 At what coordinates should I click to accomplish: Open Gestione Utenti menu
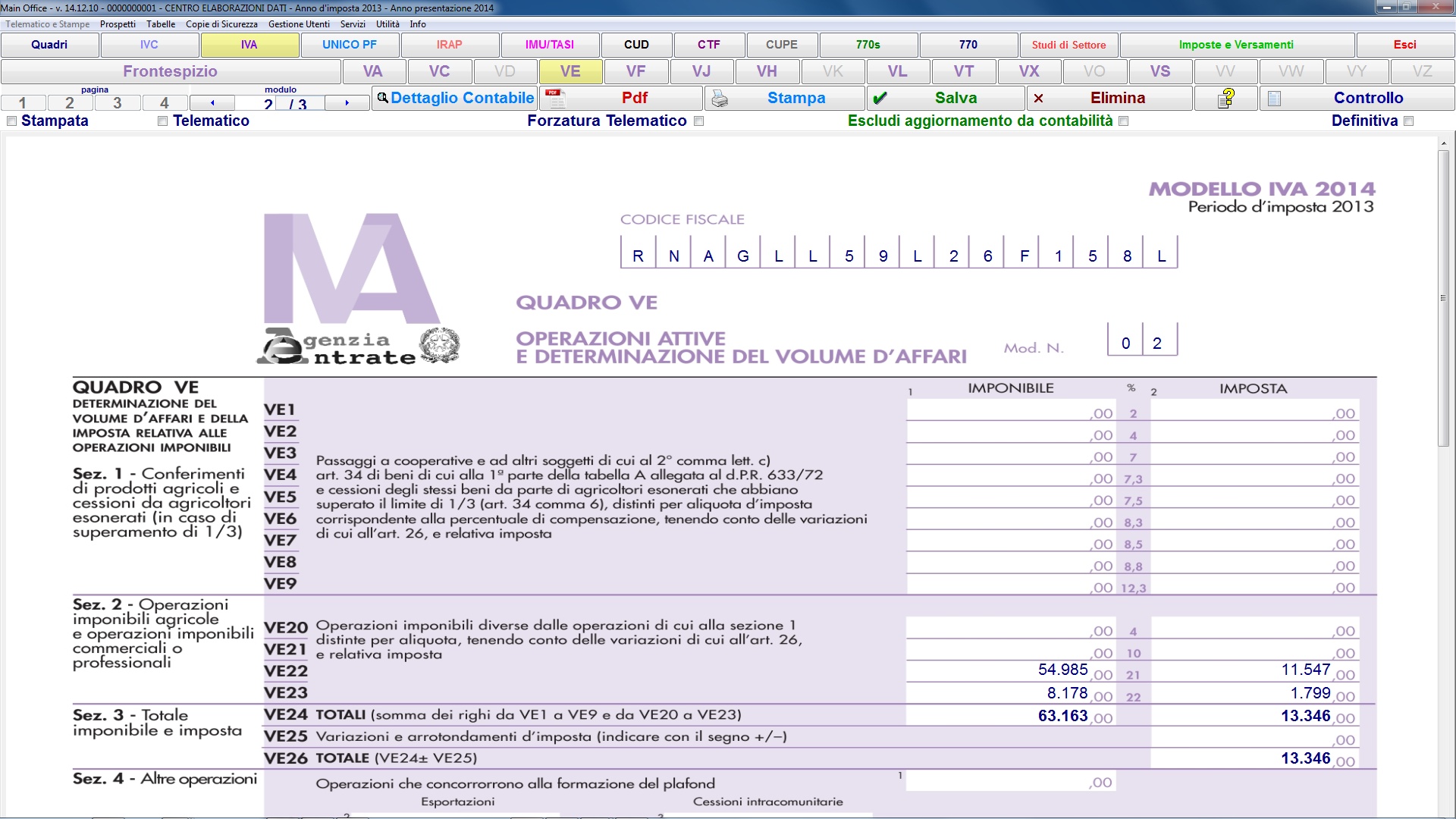tap(299, 24)
